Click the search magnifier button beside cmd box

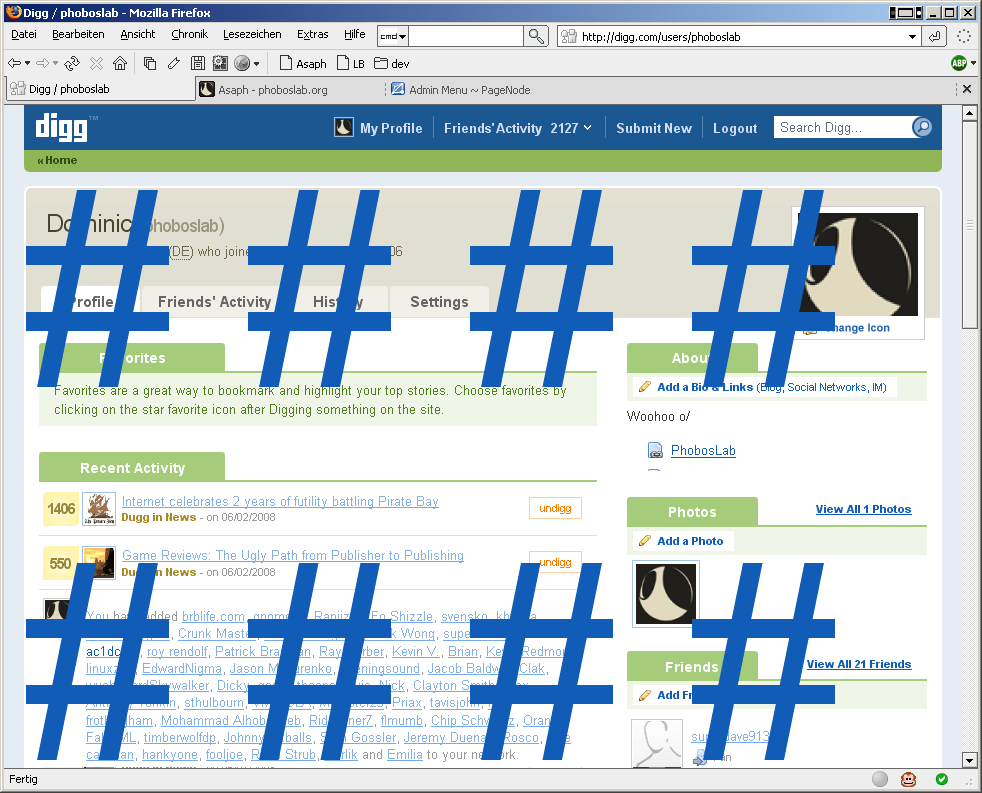point(537,36)
